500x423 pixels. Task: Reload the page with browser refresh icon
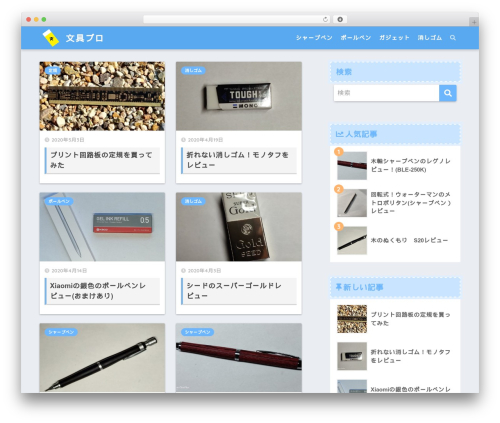tap(325, 19)
